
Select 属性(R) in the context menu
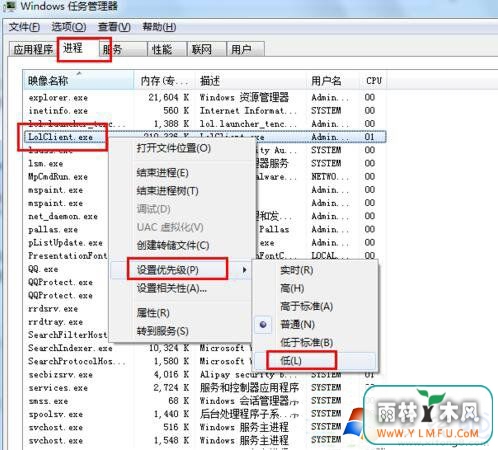pyautogui.click(x=153, y=313)
